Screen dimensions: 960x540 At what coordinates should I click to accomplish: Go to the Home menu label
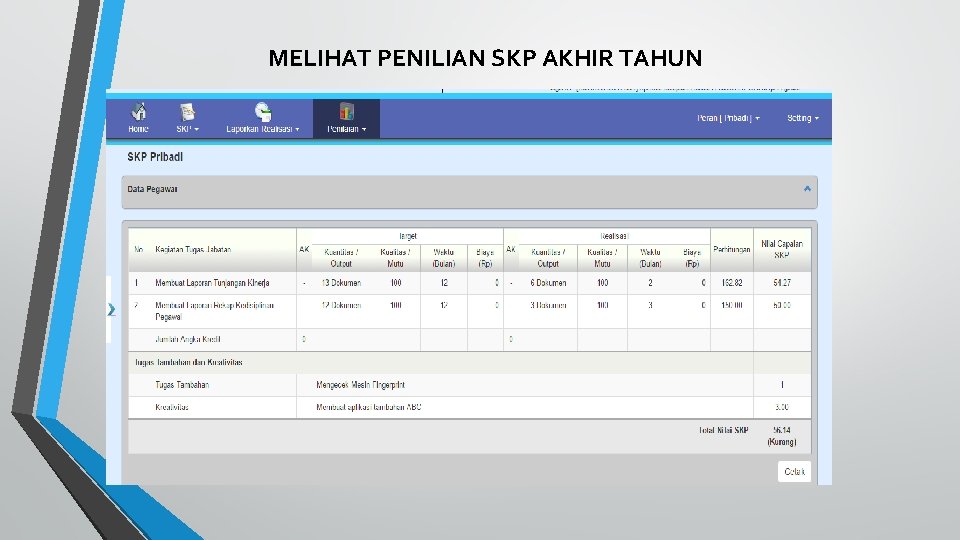pos(138,129)
